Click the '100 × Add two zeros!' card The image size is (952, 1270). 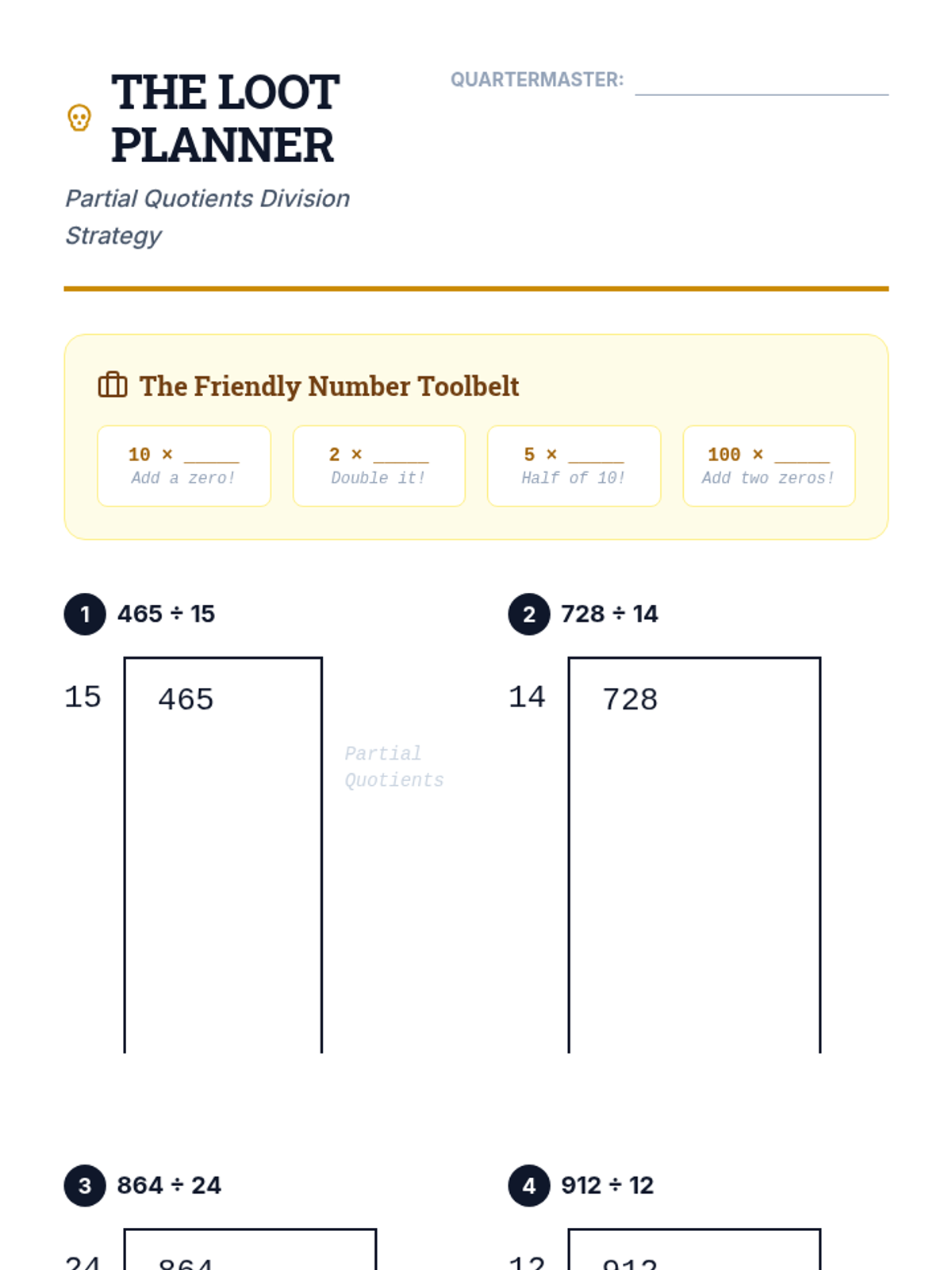point(770,466)
